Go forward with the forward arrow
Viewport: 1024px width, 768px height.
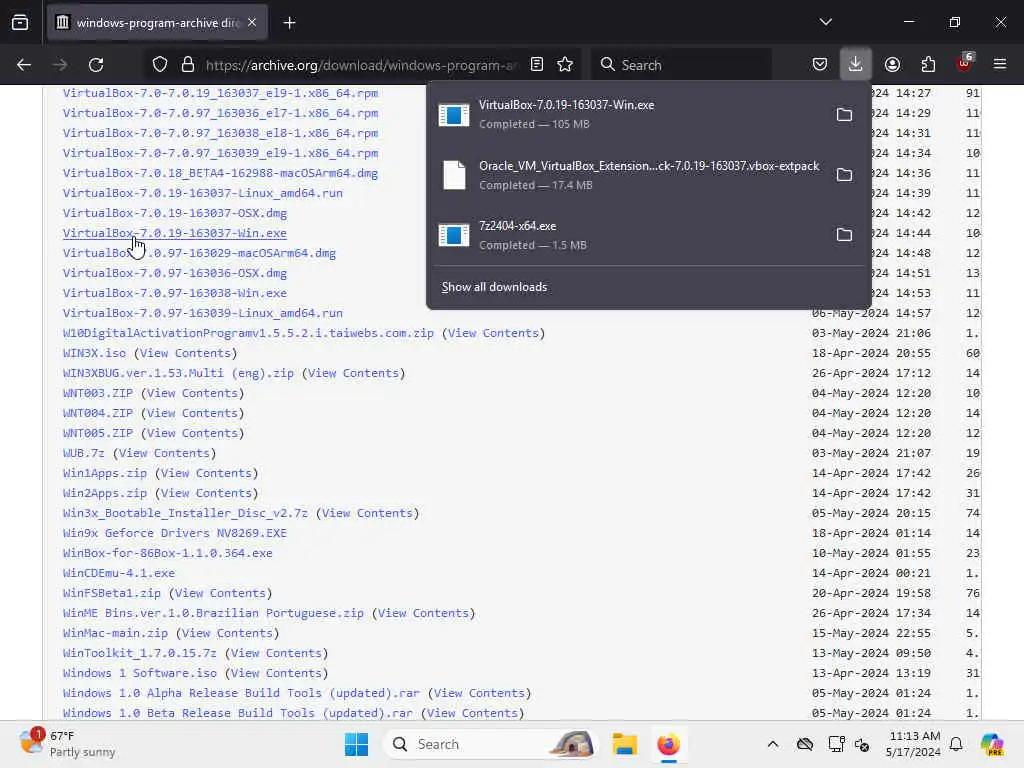point(60,65)
